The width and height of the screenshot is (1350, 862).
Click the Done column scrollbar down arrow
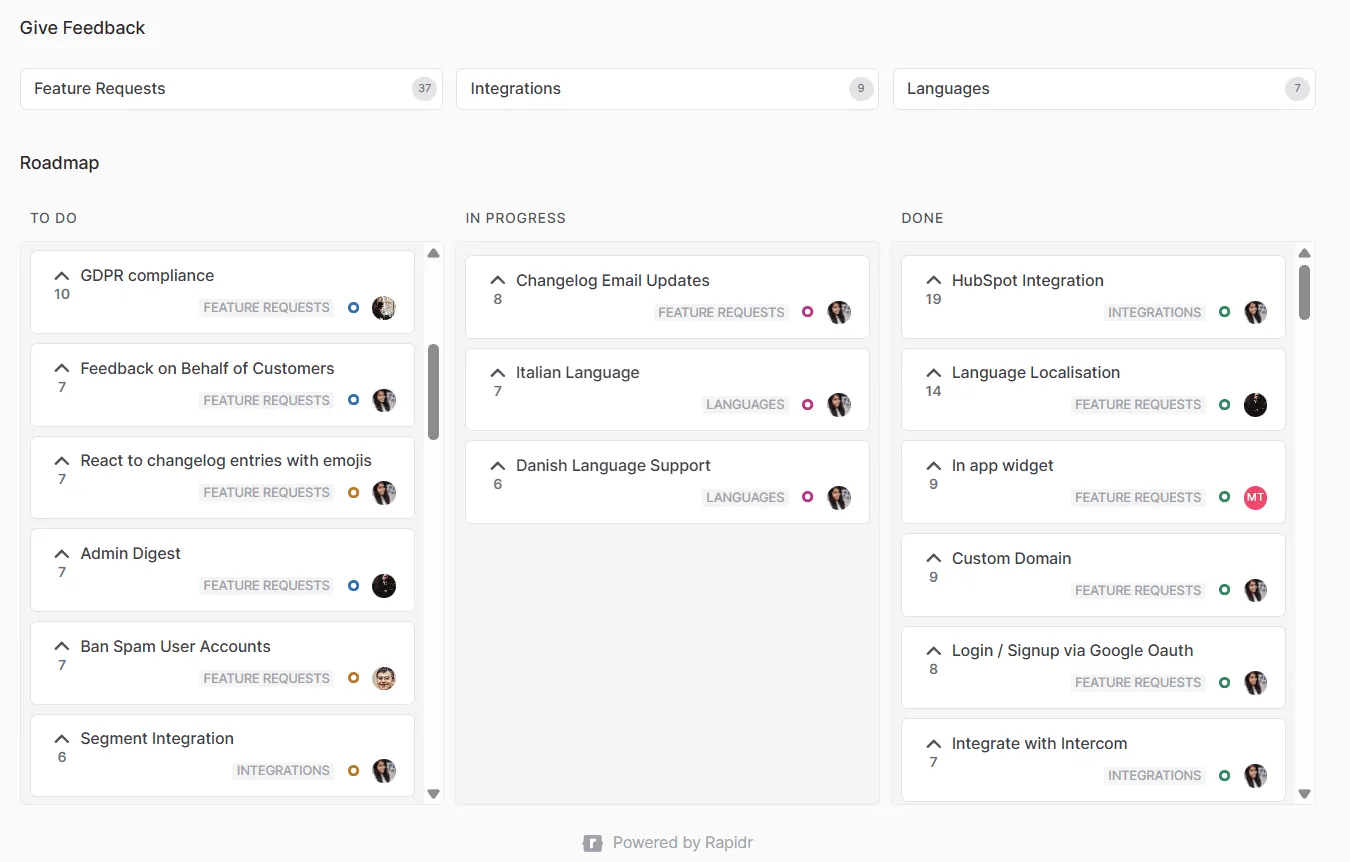(x=1304, y=794)
